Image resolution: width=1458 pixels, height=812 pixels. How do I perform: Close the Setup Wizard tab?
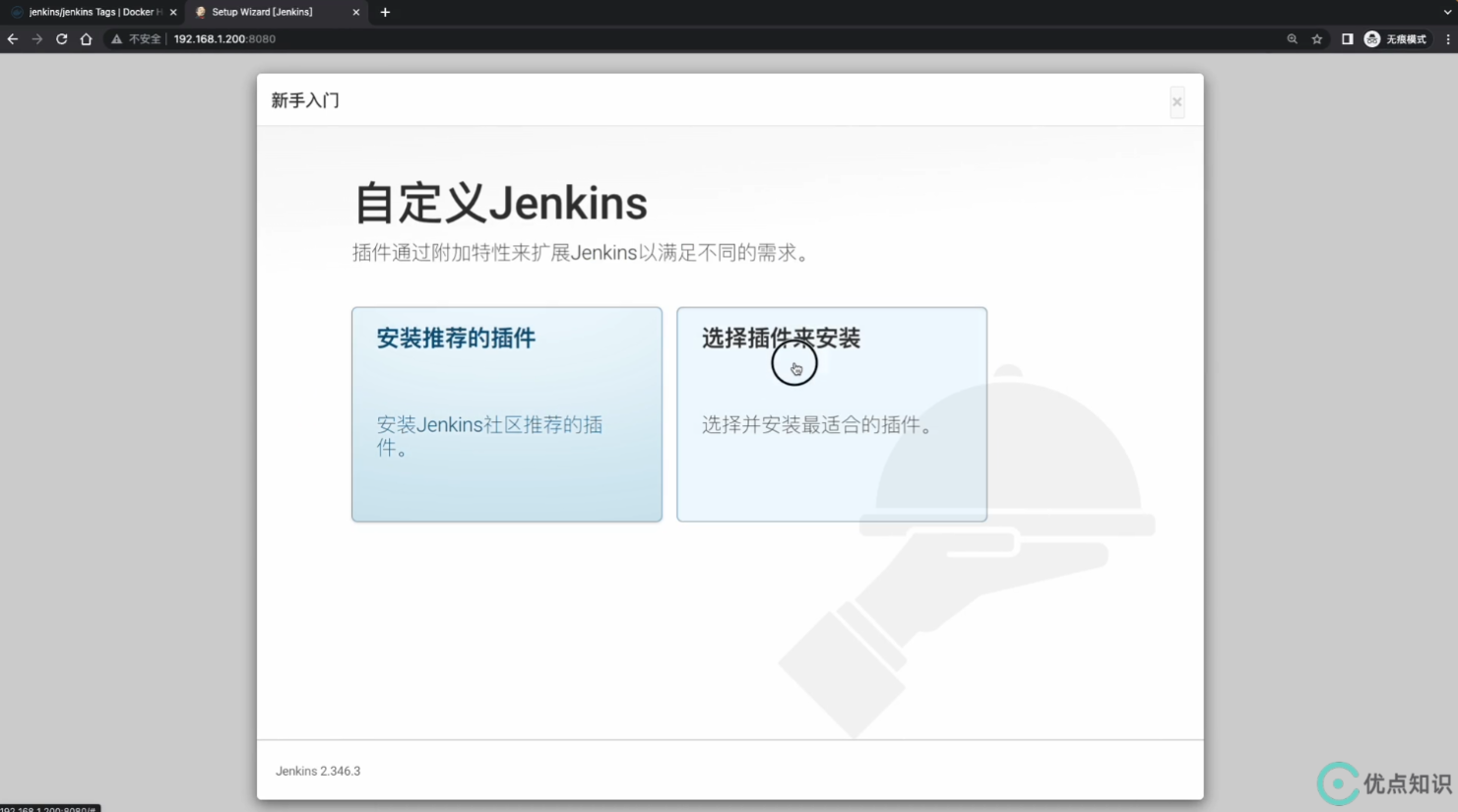(355, 12)
